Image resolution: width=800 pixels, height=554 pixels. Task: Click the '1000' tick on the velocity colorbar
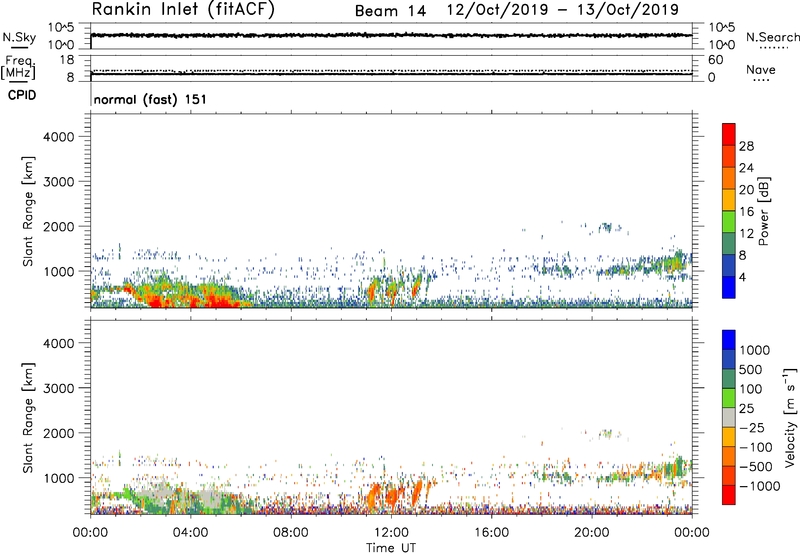755,350
